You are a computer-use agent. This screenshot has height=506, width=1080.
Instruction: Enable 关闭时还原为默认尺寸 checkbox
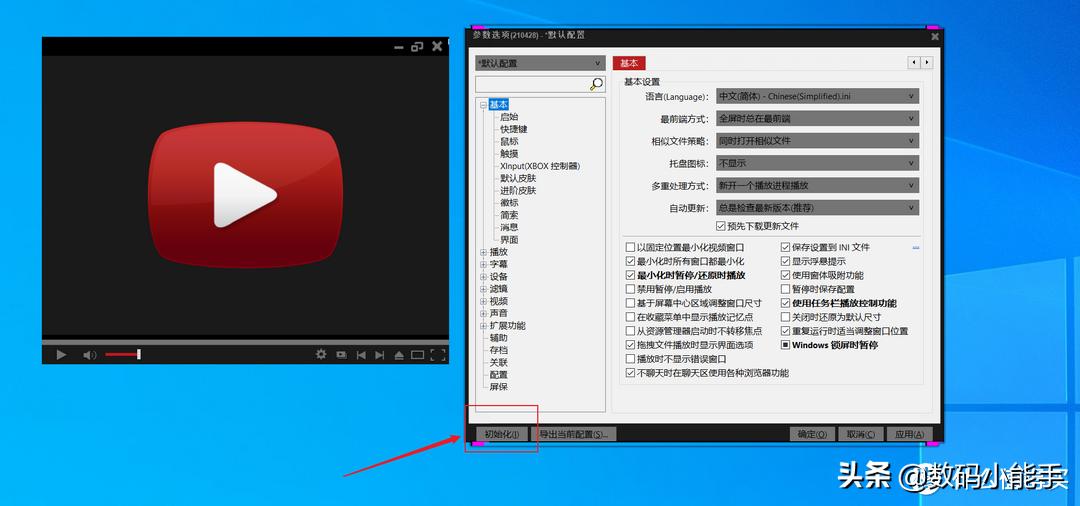785,317
